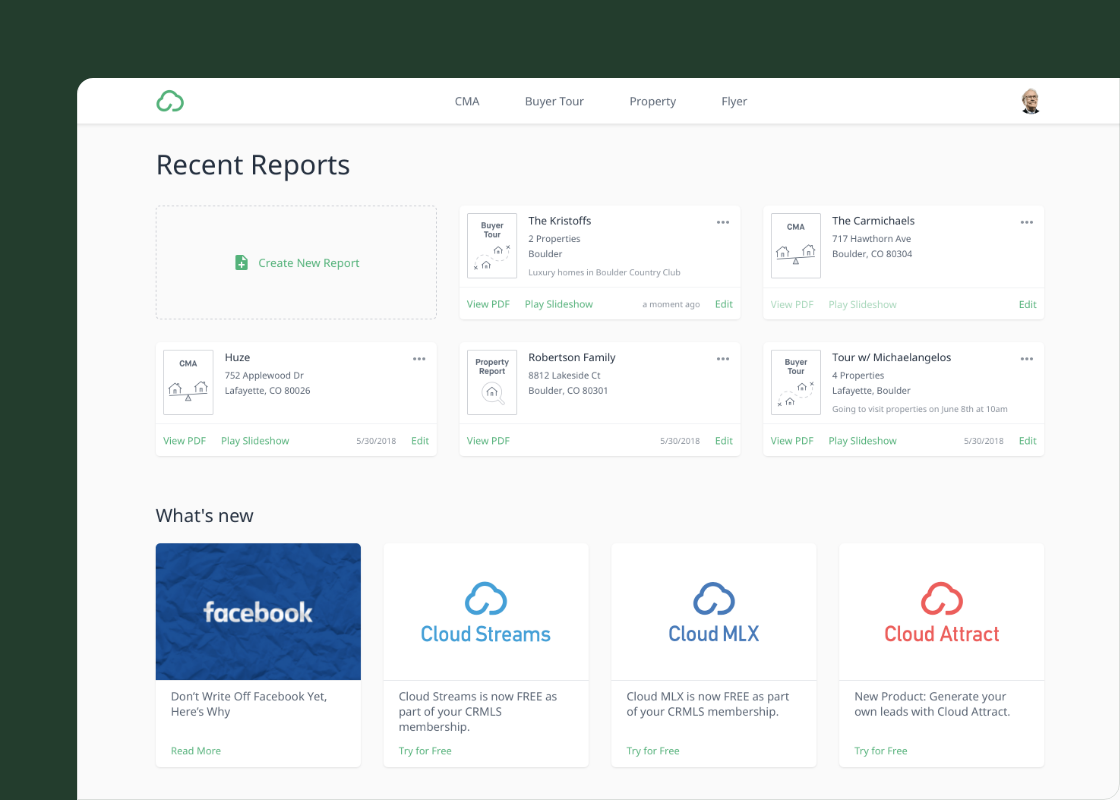
Task: Edit the Robertson Family report
Action: click(724, 441)
